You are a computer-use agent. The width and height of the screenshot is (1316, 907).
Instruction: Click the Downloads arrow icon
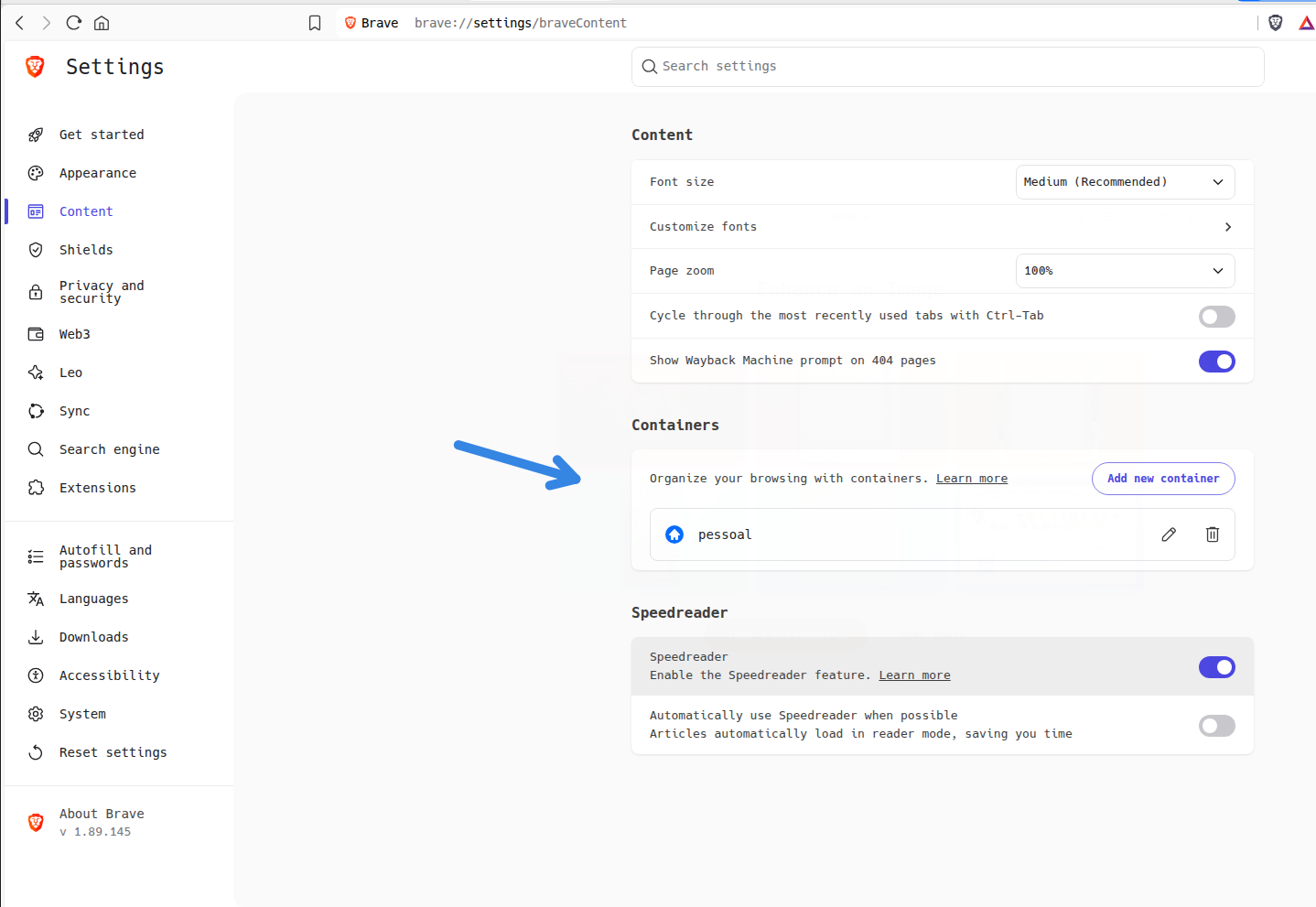pos(36,637)
